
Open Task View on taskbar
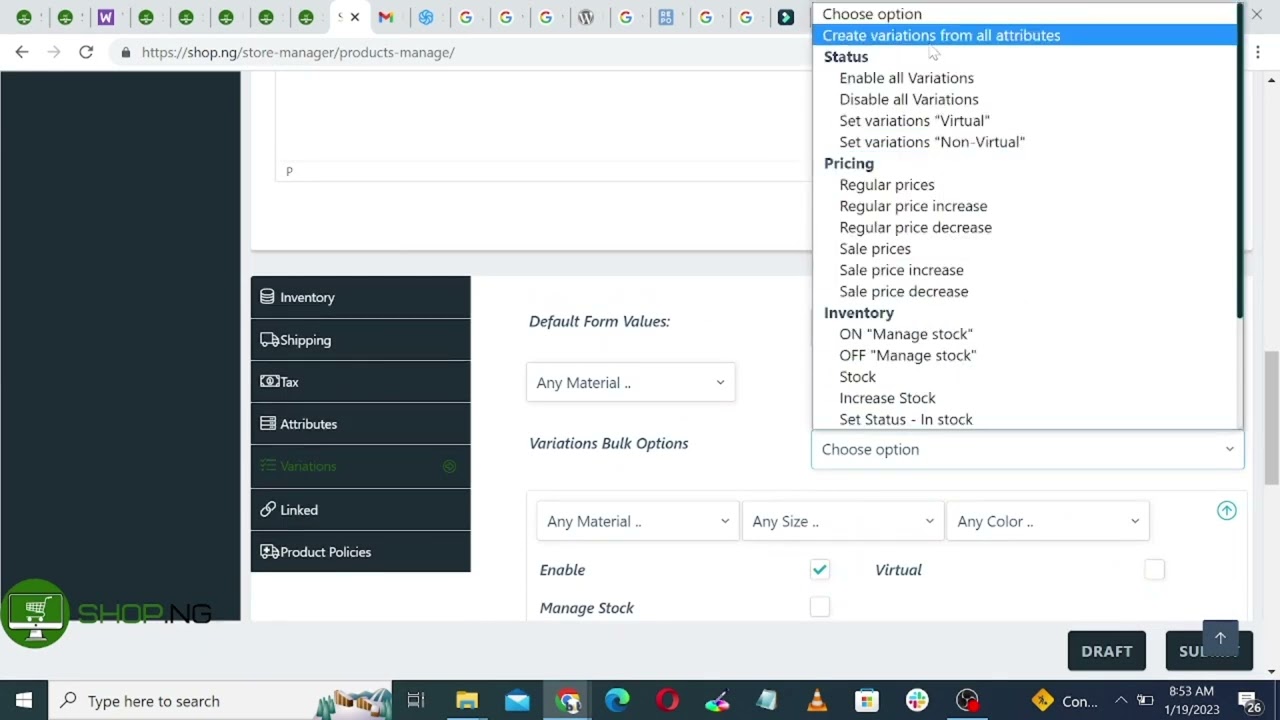click(416, 701)
